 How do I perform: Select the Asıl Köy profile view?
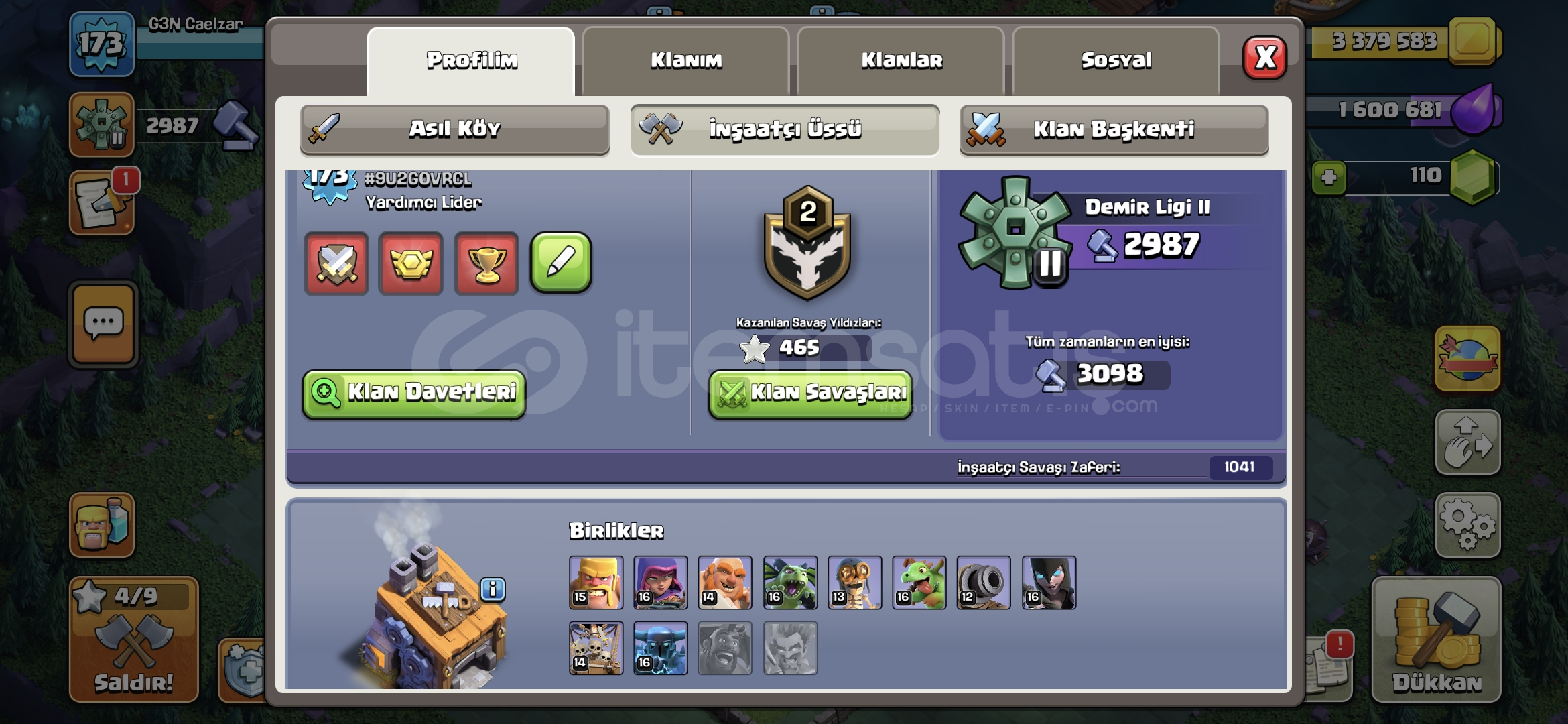[x=455, y=129]
